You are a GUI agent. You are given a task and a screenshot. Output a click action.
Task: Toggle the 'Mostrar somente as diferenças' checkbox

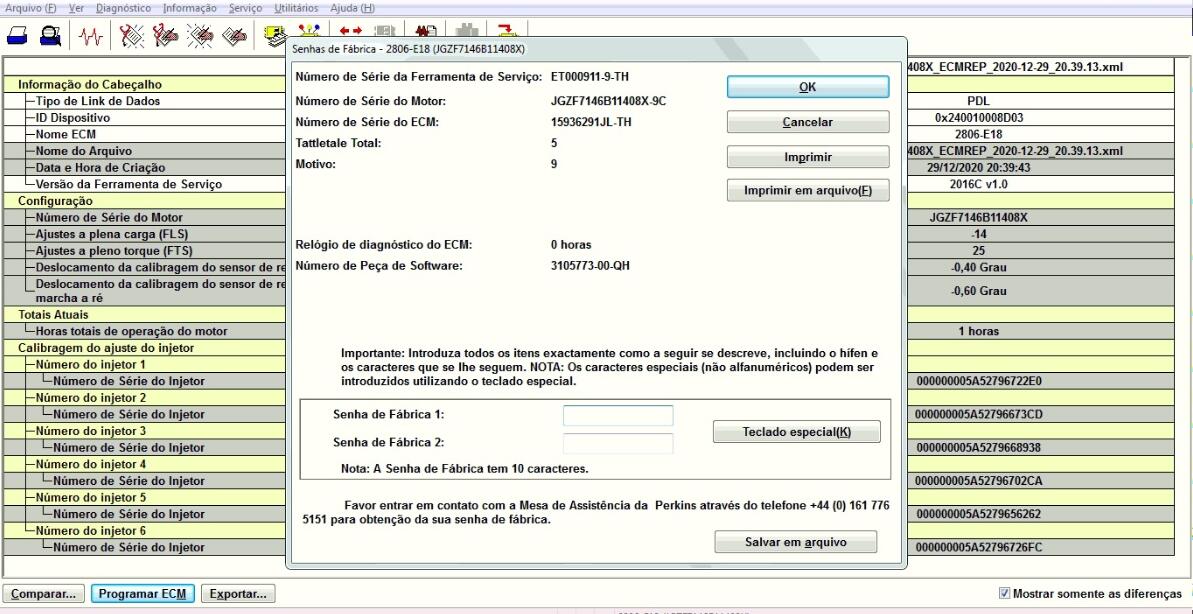point(1005,594)
